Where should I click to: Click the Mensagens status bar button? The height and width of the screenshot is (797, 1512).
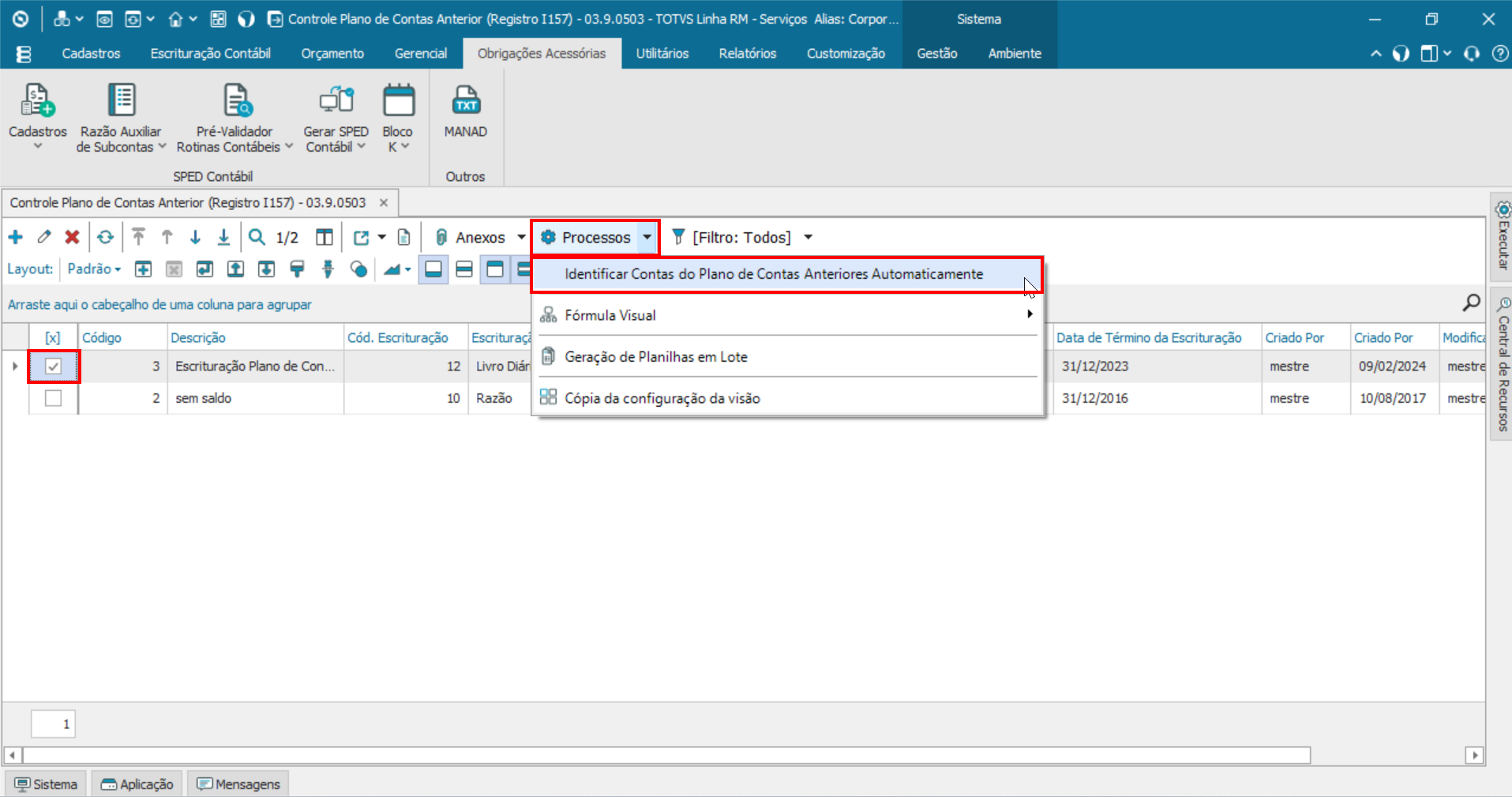(x=238, y=784)
